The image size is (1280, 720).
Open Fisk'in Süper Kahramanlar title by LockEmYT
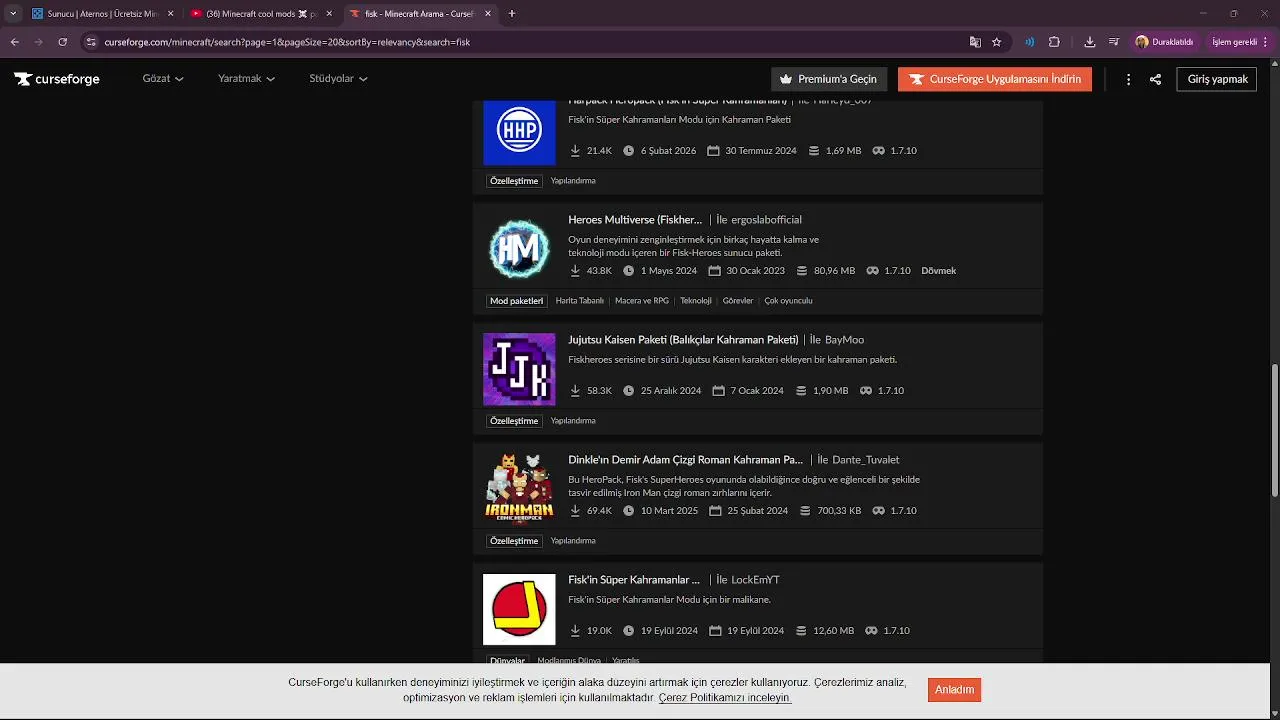tap(634, 580)
